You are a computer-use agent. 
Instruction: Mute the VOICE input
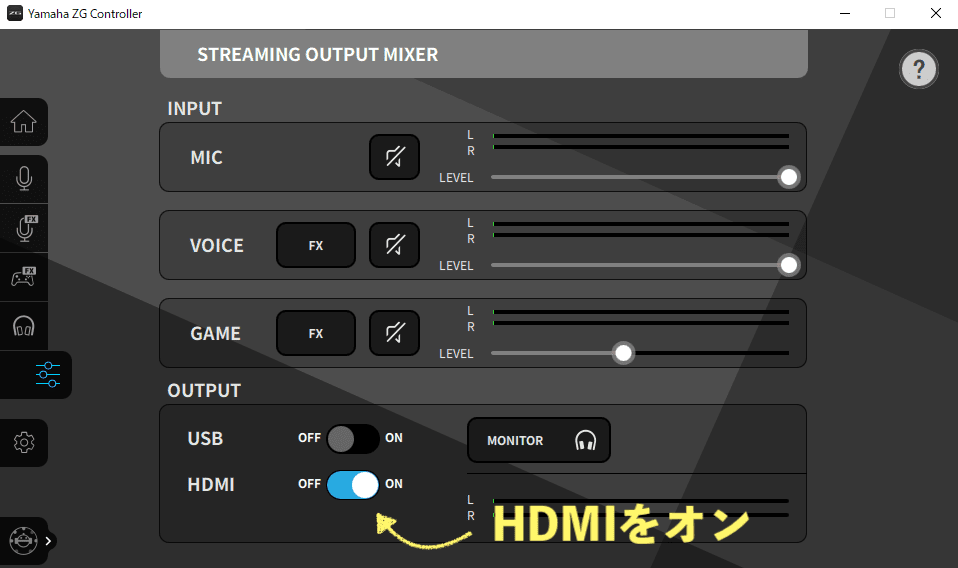point(394,245)
